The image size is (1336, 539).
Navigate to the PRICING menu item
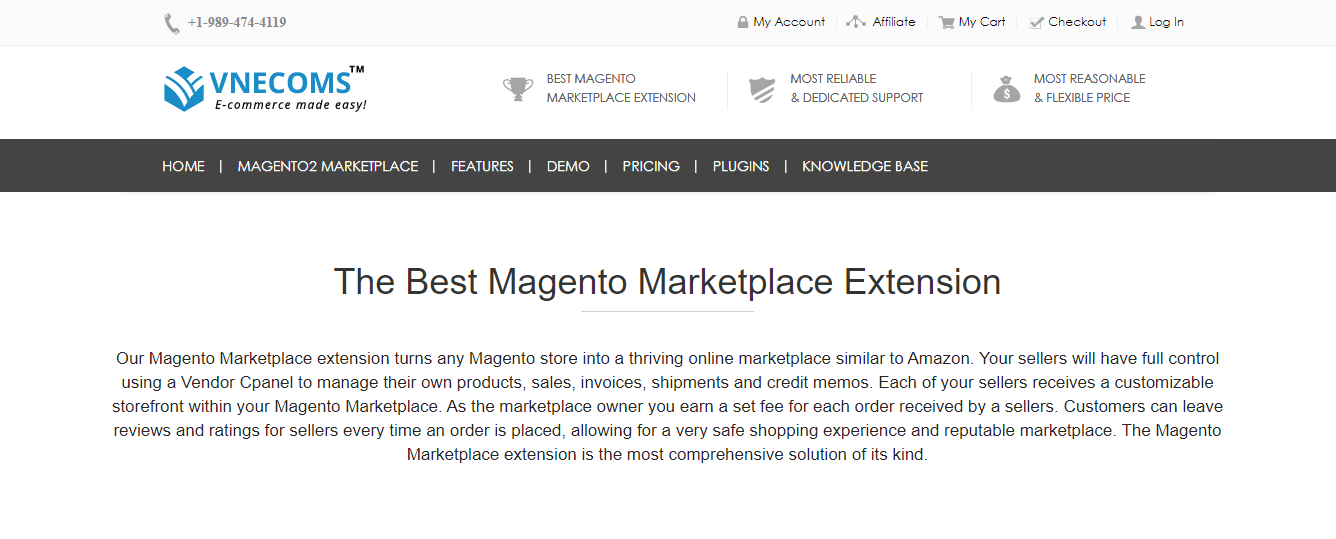(x=651, y=166)
